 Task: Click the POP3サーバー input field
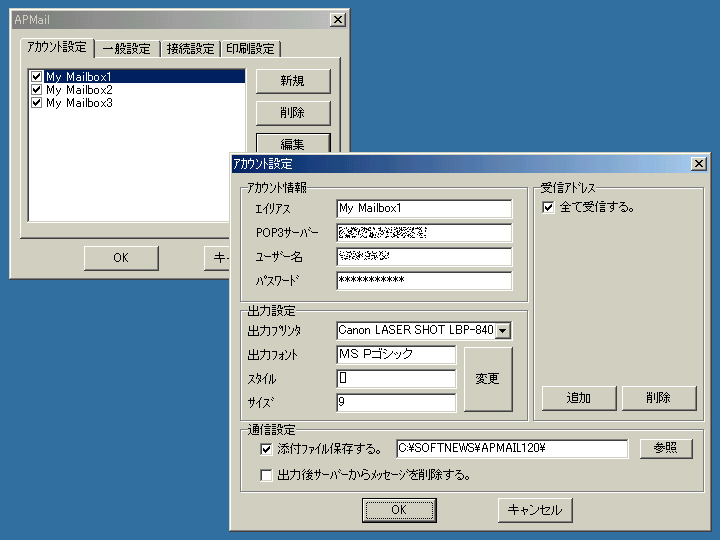(424, 233)
